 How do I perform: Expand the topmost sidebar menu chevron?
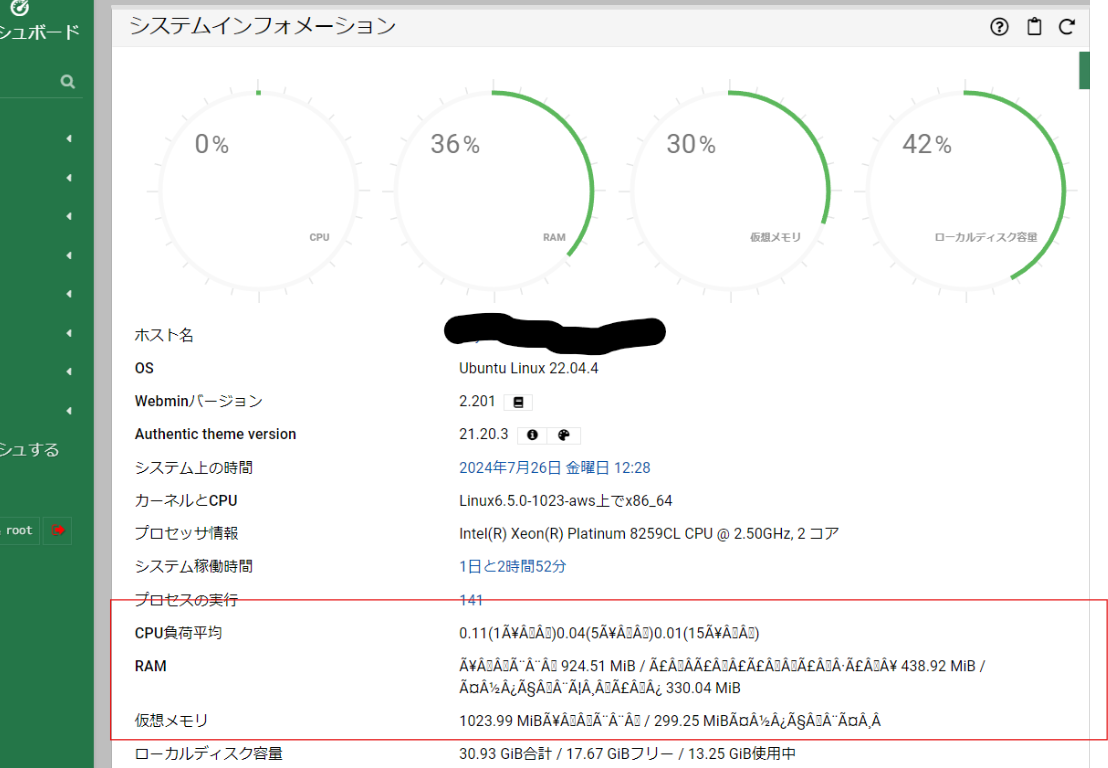[69, 139]
